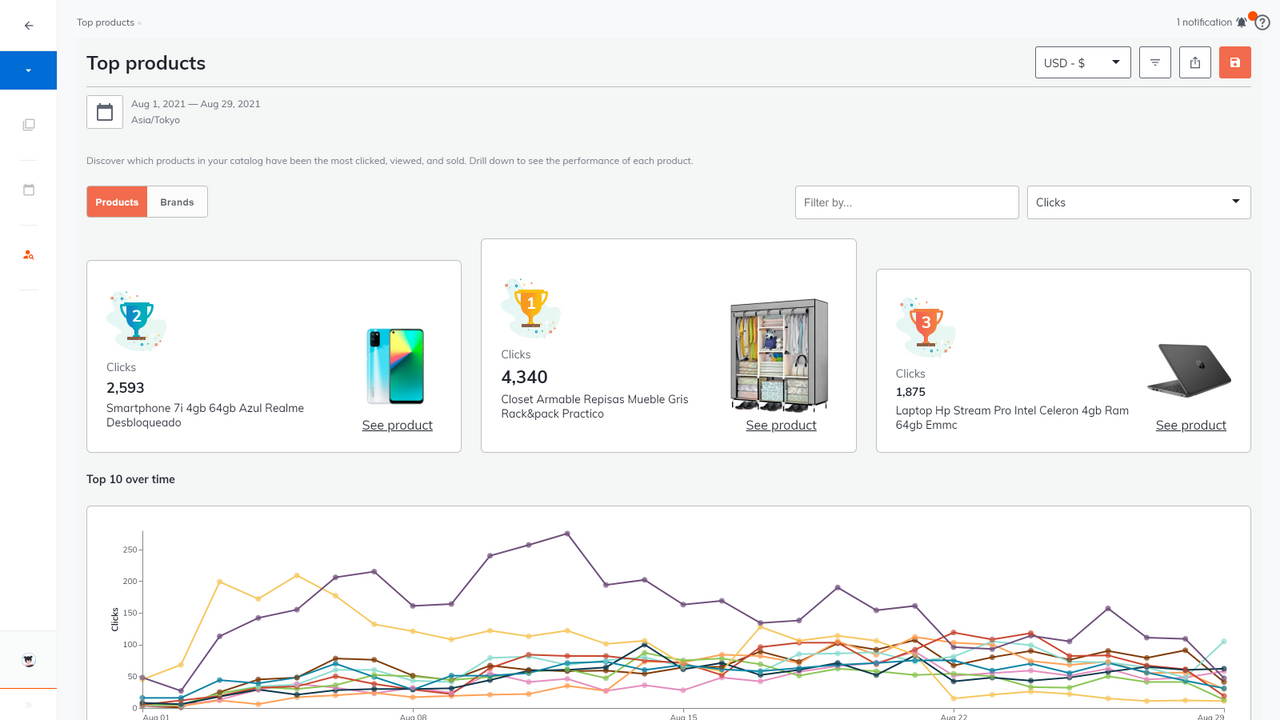The image size is (1280, 720).
Task: Open the filter icon next to currency selector
Action: 1154,62
